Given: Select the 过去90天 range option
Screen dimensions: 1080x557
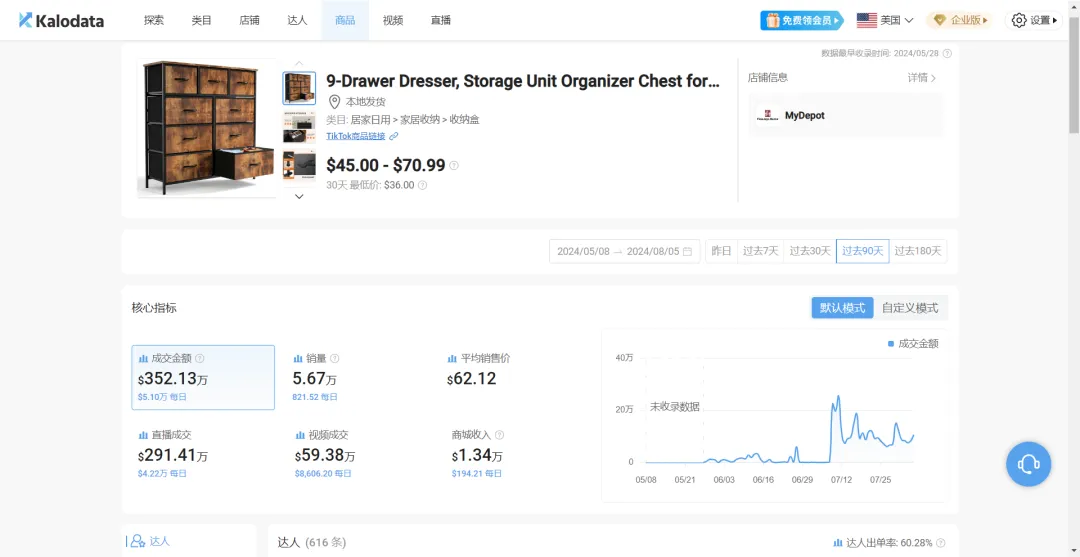Looking at the screenshot, I should click(x=862, y=251).
